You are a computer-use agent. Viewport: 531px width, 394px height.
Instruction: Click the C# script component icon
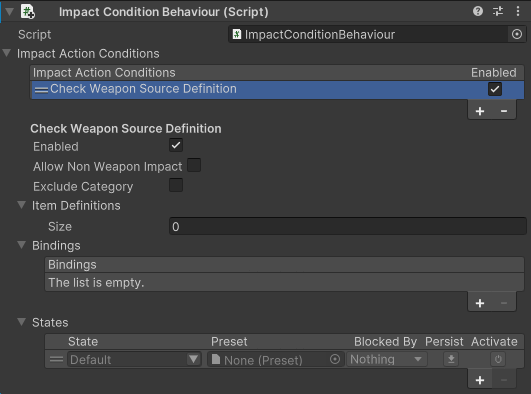coord(27,12)
